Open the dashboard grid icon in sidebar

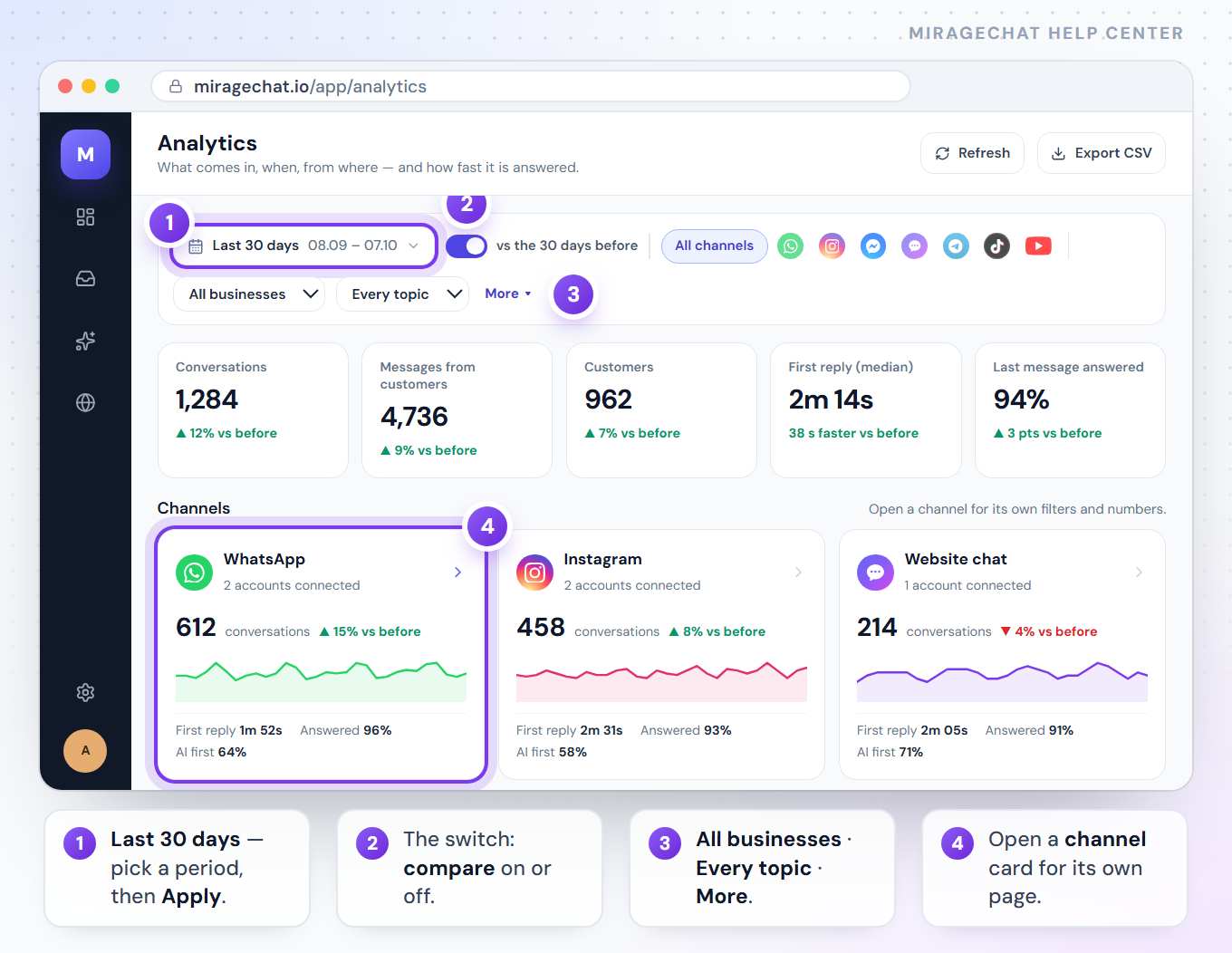[x=85, y=217]
